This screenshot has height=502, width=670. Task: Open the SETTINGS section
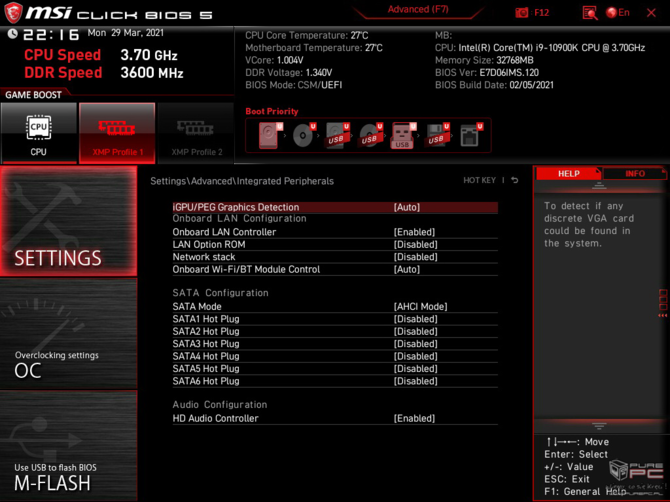pos(68,221)
